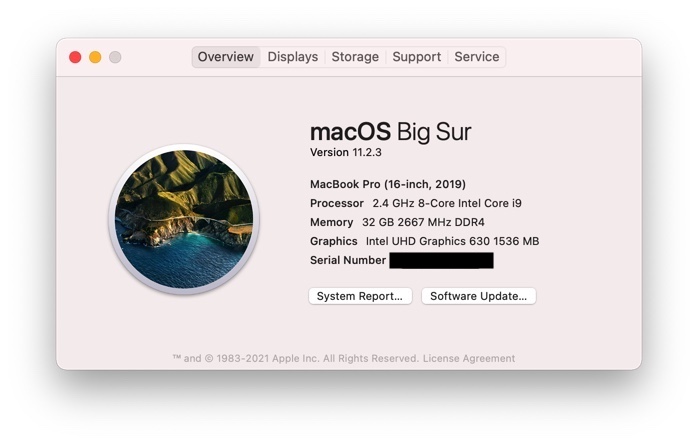Click Intel UHD Graphics 630 1536 MB value
This screenshot has width=698, height=444.
coord(452,241)
